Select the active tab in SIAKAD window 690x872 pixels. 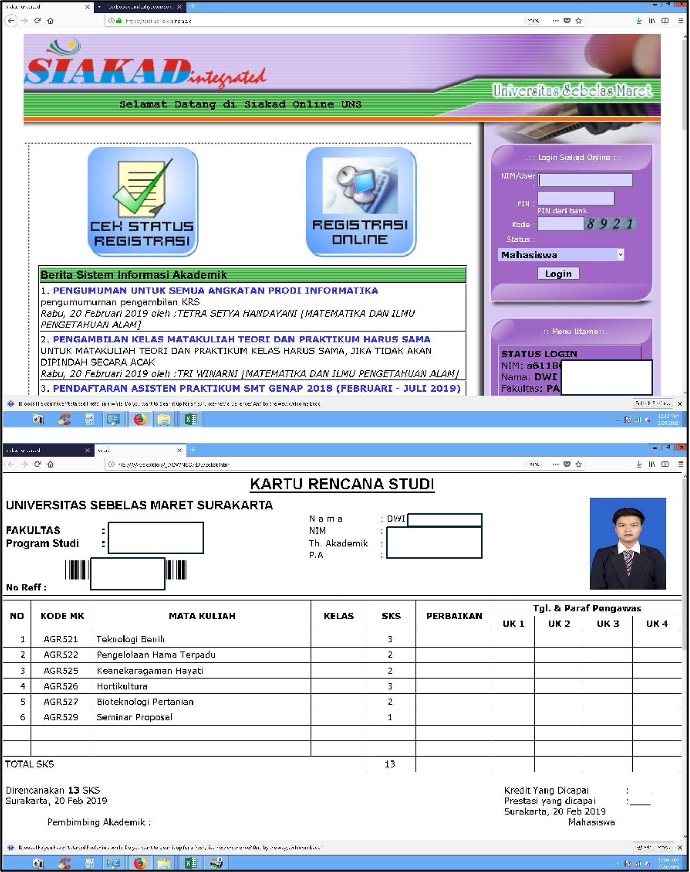pyautogui.click(x=47, y=7)
